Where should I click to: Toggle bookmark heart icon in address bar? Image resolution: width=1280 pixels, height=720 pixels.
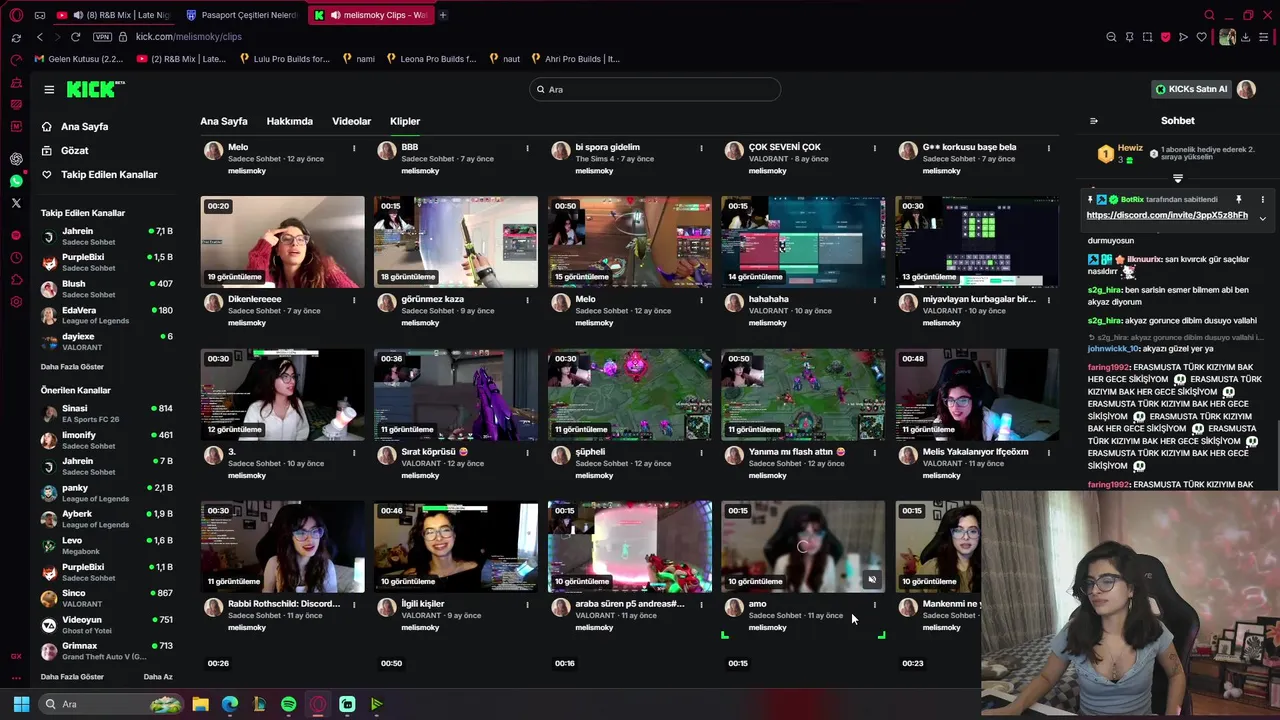pyautogui.click(x=1201, y=37)
